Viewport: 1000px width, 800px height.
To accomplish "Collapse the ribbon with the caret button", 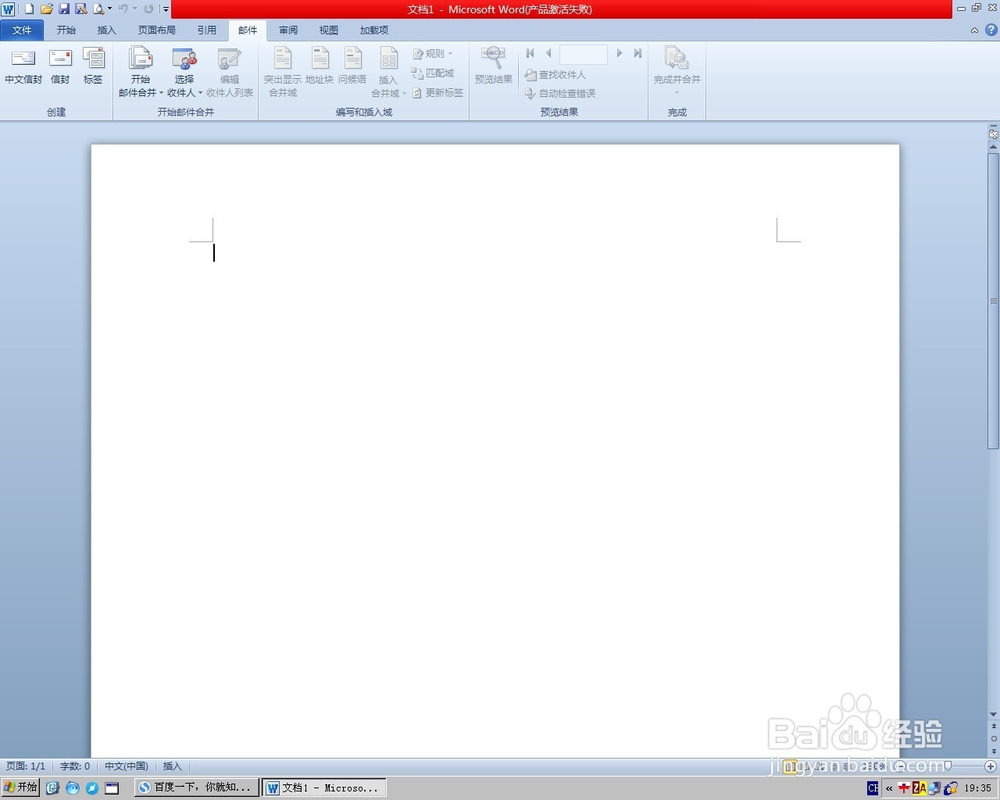I will [x=974, y=30].
